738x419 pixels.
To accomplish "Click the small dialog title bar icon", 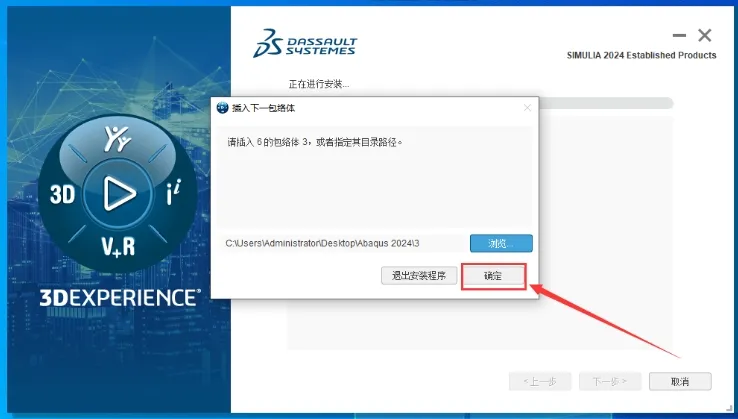I will pos(222,108).
